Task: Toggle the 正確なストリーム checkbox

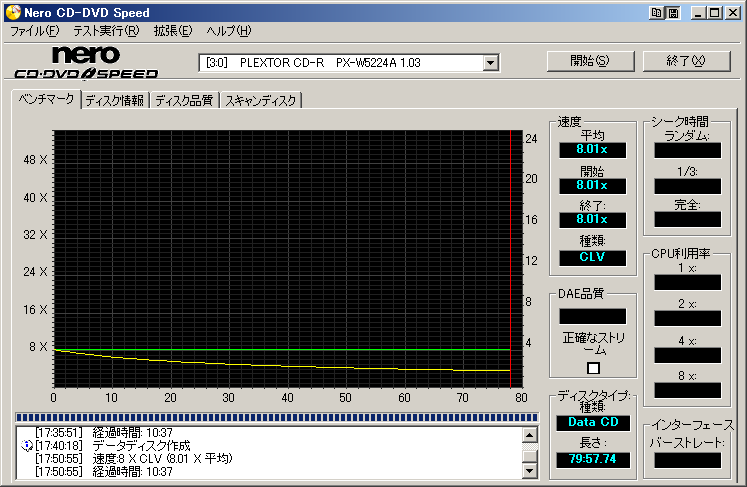Action: pos(593,368)
